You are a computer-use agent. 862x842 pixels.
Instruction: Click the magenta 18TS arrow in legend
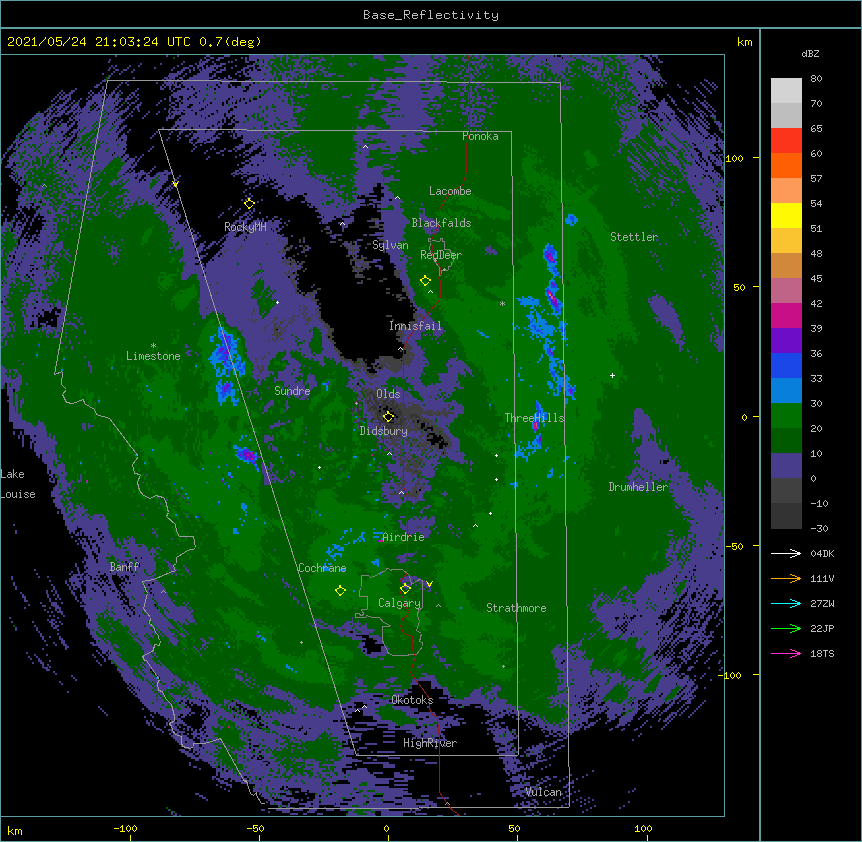coord(786,653)
